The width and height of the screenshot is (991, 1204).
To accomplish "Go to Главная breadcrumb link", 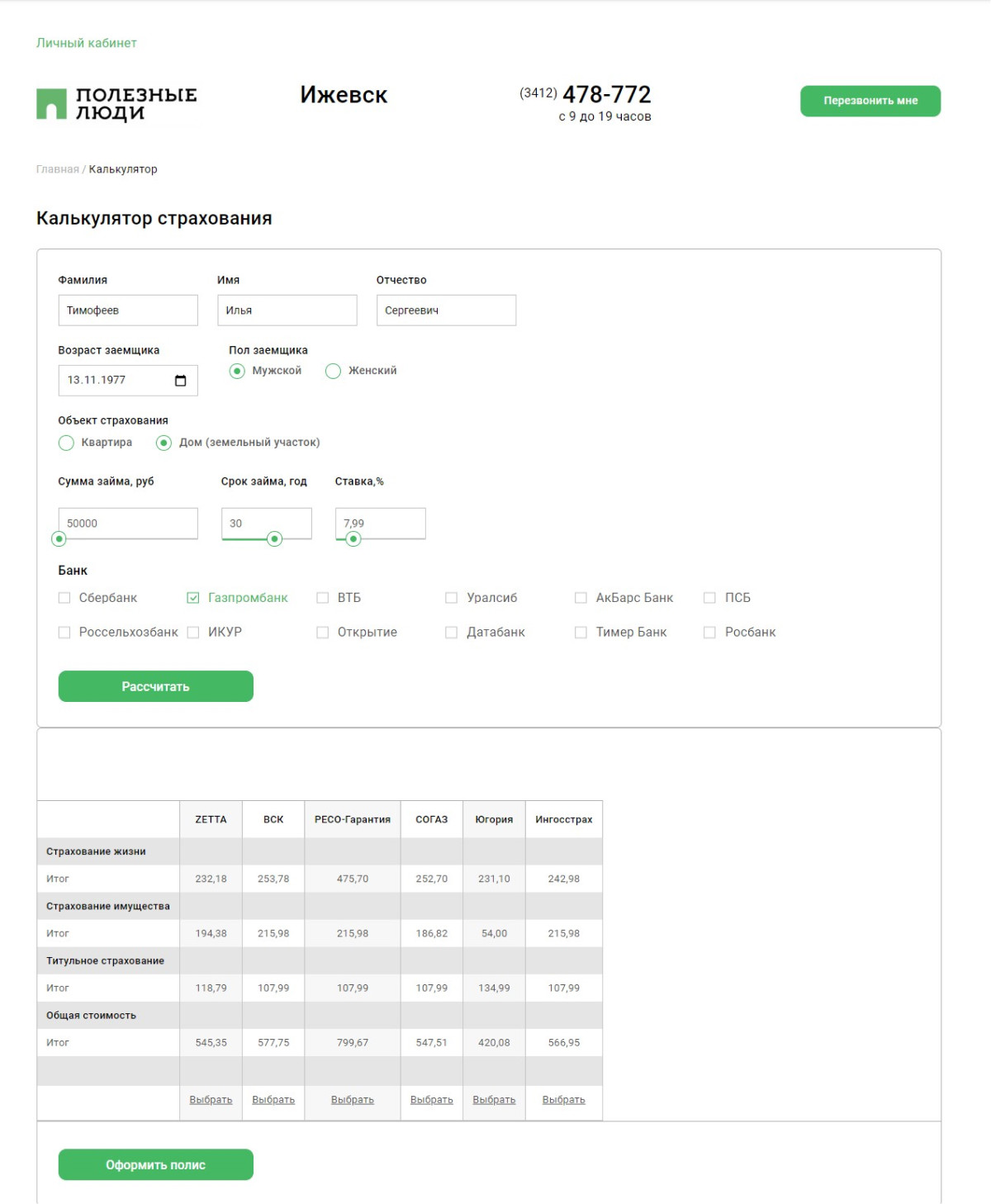I will point(58,169).
